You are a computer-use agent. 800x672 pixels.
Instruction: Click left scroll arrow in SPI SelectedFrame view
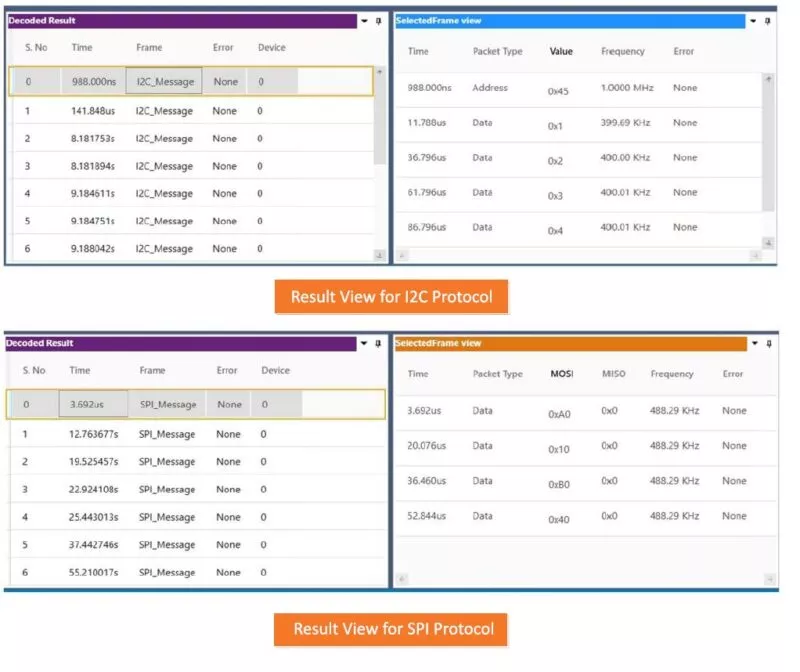pos(403,578)
